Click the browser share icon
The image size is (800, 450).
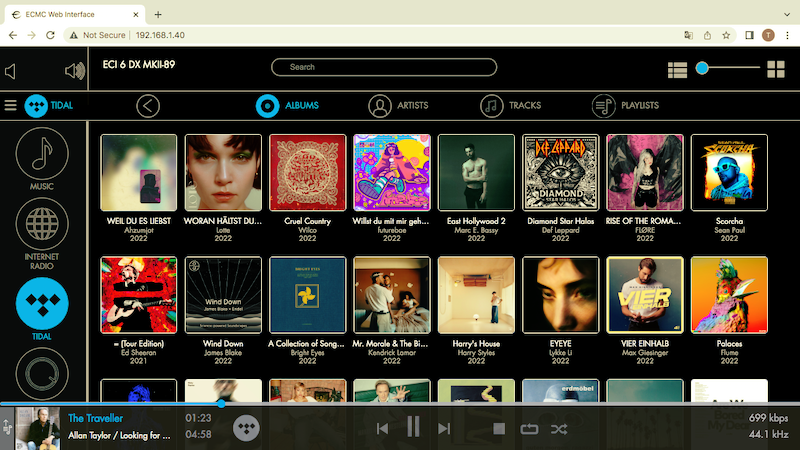[x=707, y=35]
